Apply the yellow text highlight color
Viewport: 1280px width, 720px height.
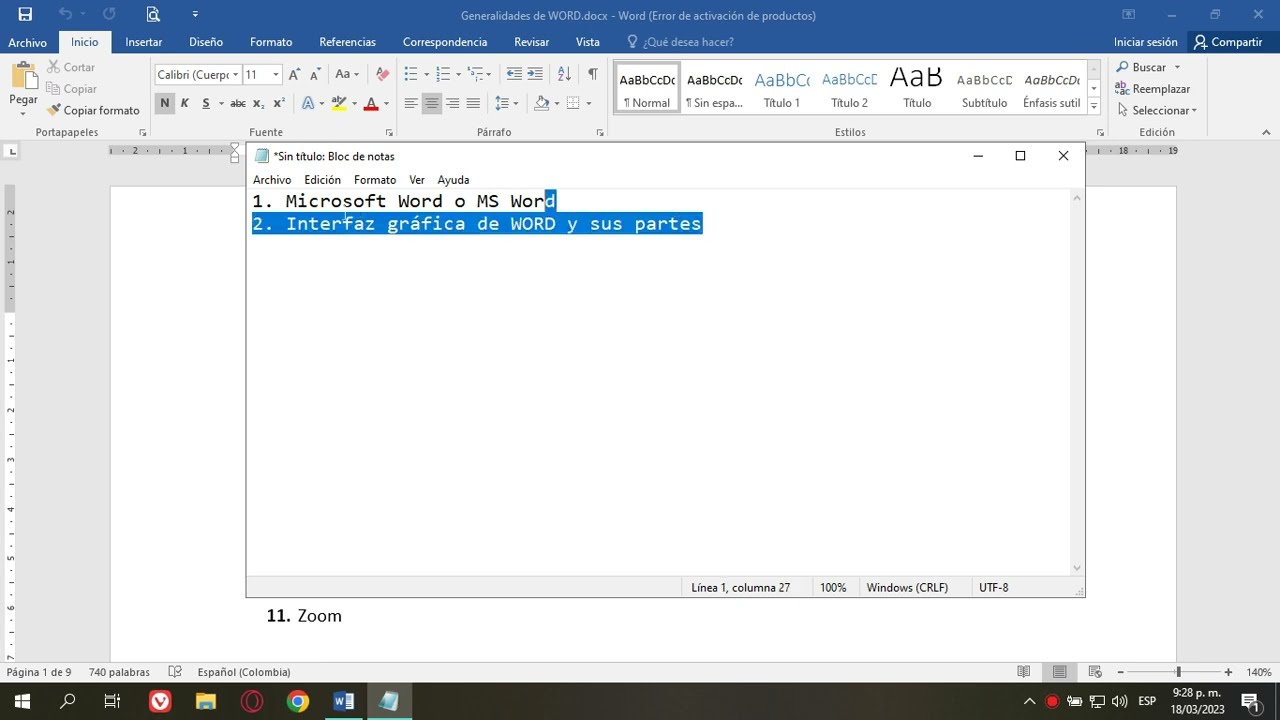[339, 103]
